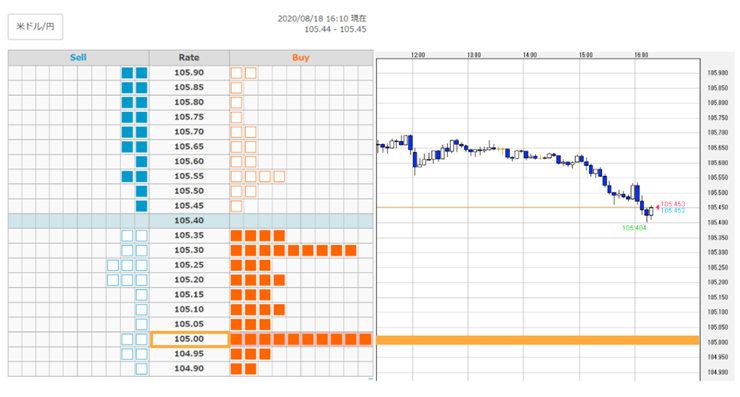Select the 105.50 rate cell
The image size is (740, 397).
pyautogui.click(x=189, y=191)
